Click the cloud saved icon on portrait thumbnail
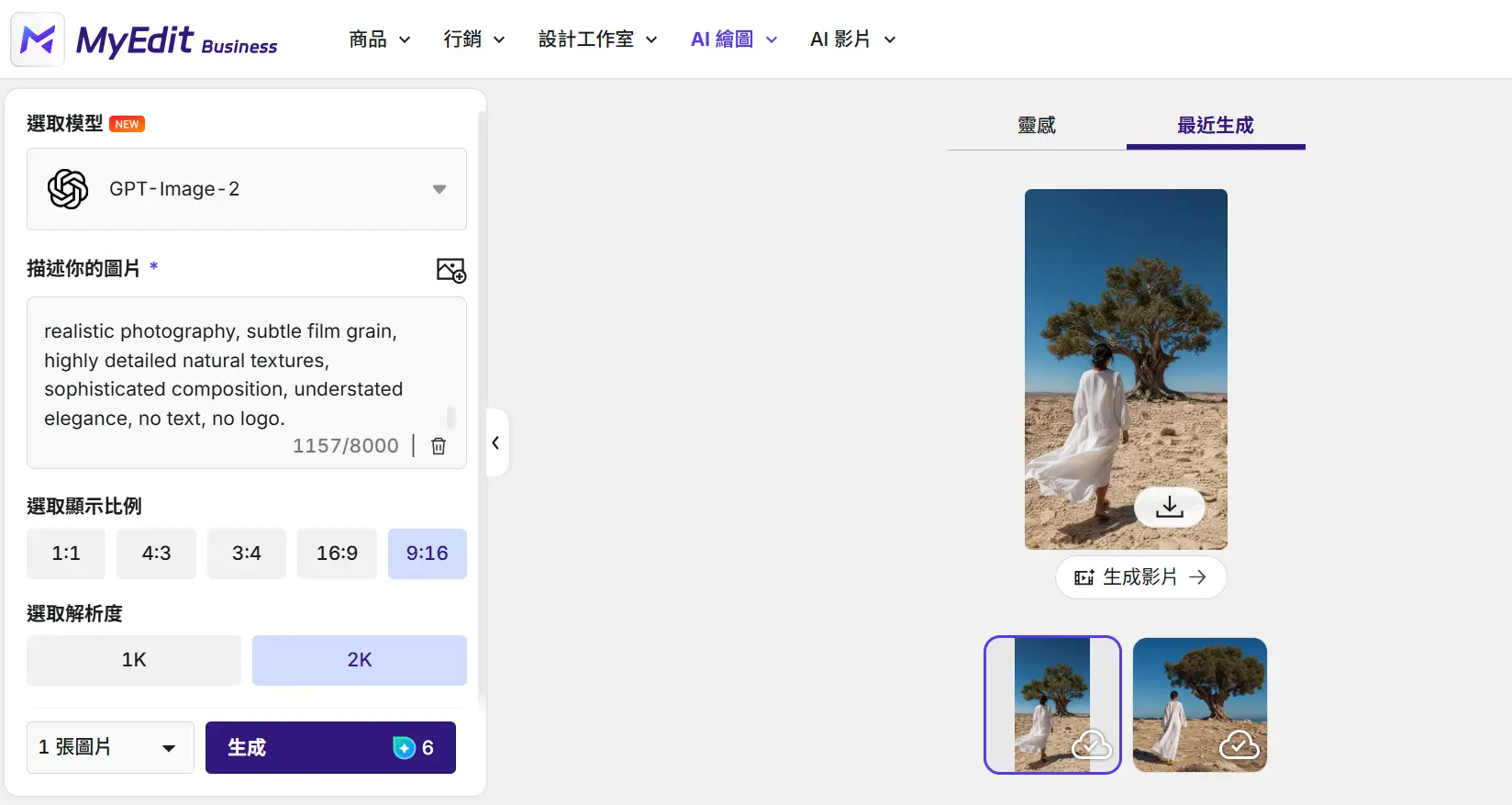1512x805 pixels. click(1092, 744)
